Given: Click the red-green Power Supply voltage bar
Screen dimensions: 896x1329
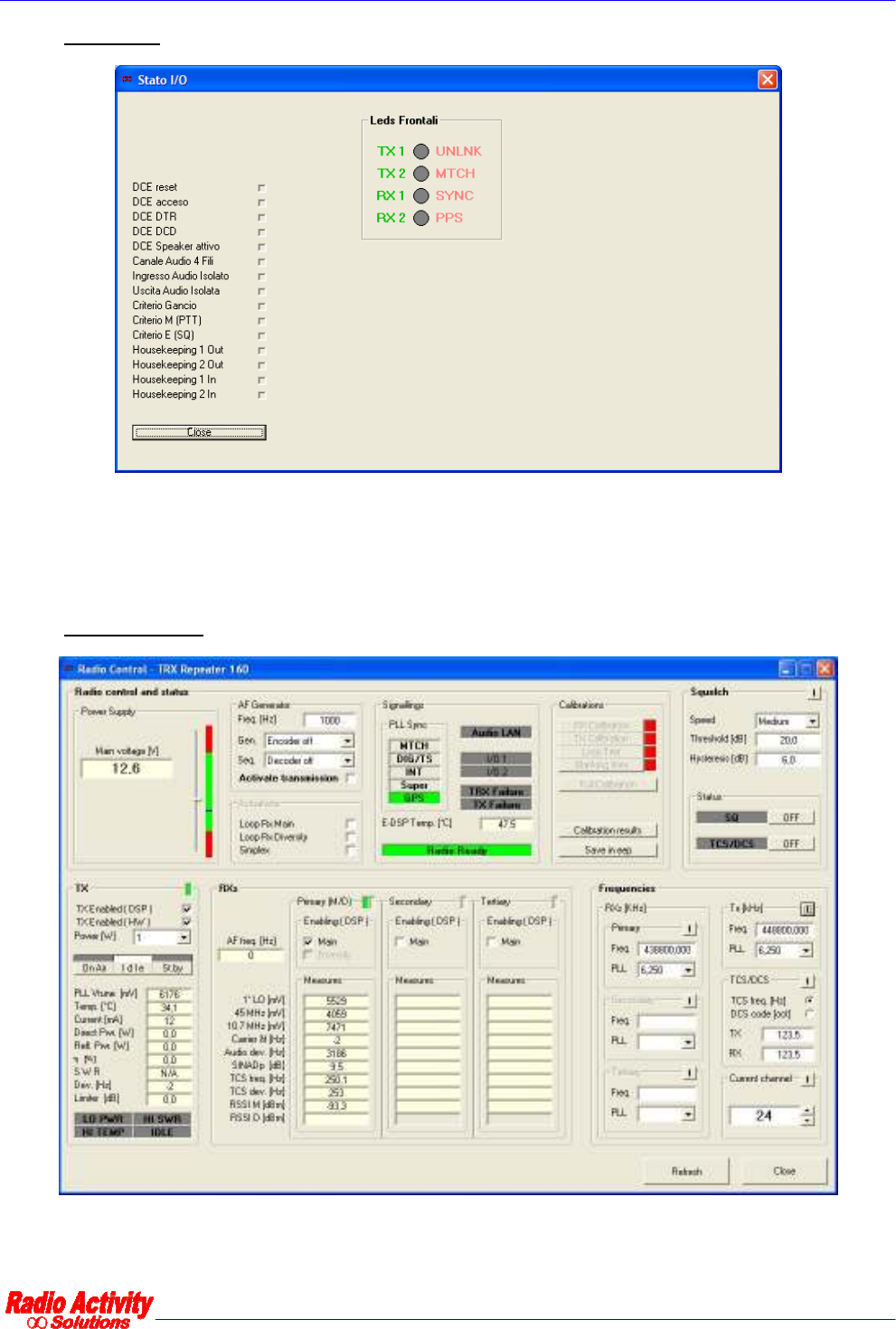Looking at the screenshot, I should pos(209,791).
